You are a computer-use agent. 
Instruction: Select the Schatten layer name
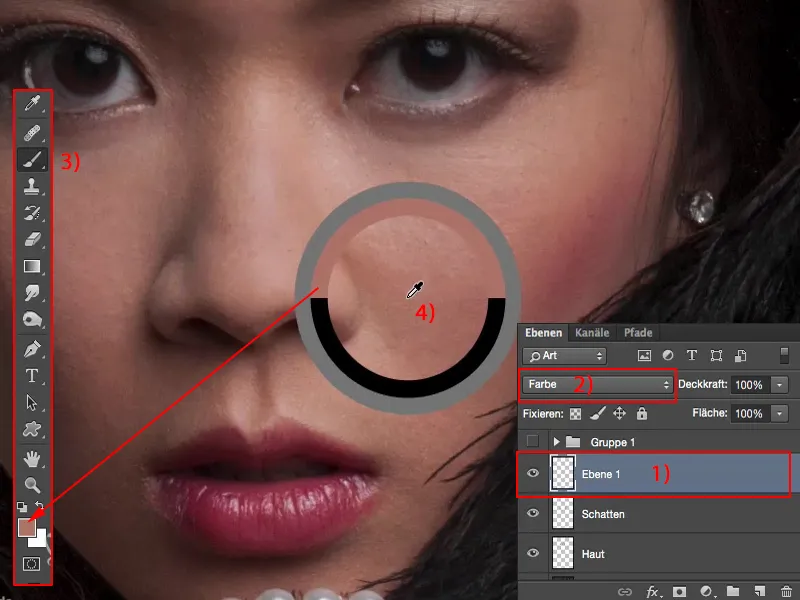(x=603, y=514)
